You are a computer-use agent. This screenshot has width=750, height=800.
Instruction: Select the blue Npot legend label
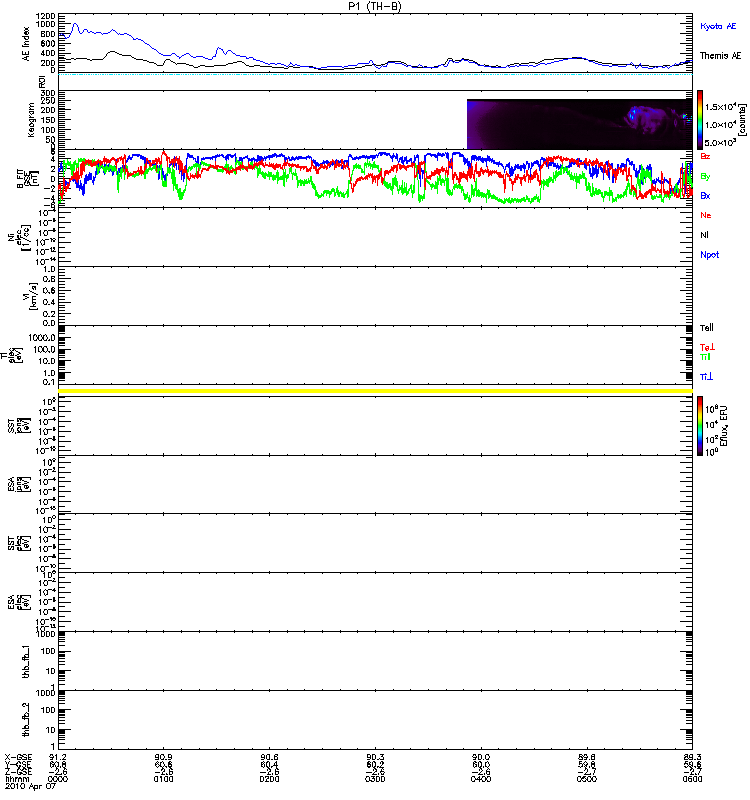point(709,255)
